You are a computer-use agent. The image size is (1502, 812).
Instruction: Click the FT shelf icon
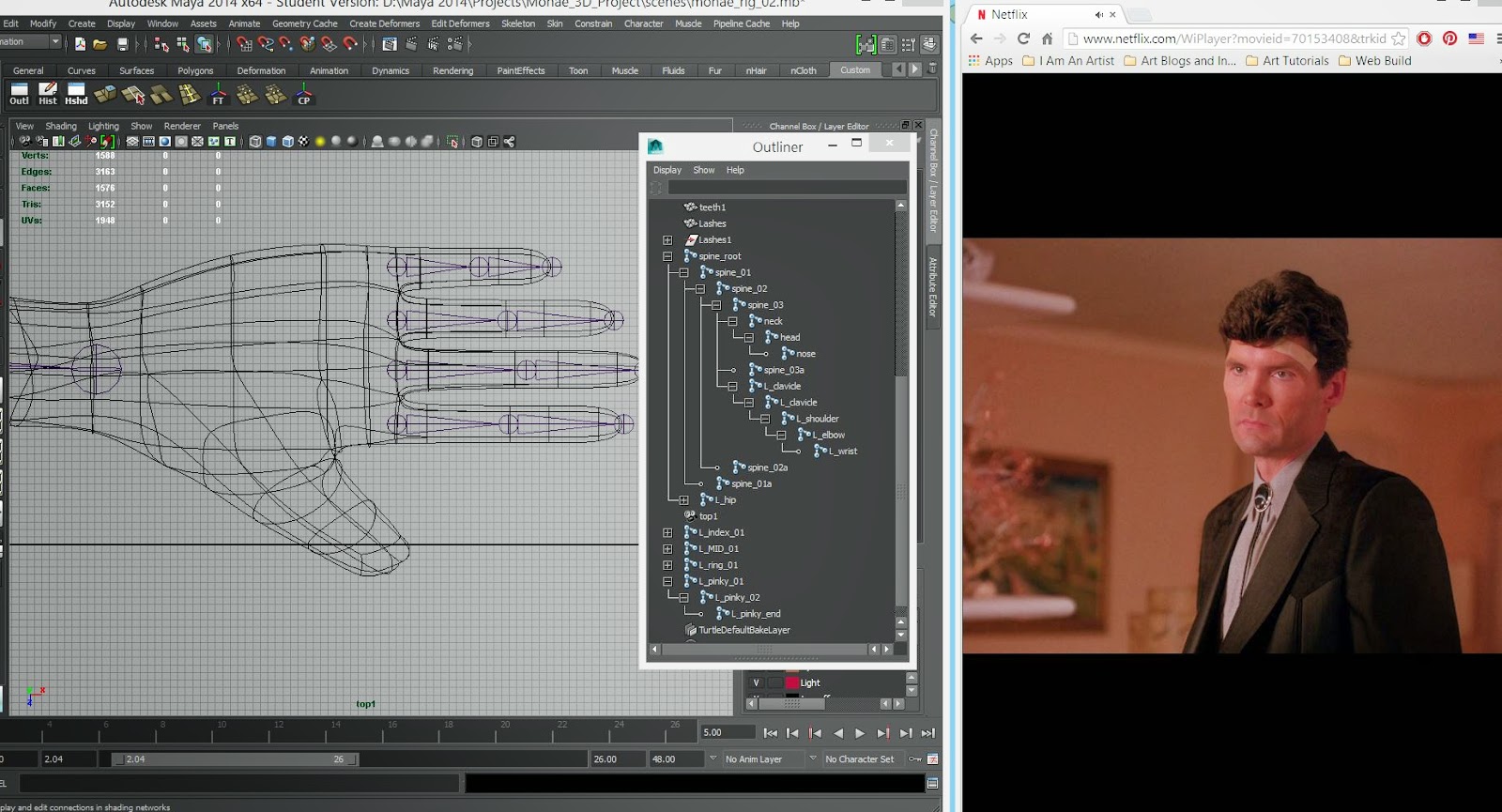click(218, 94)
